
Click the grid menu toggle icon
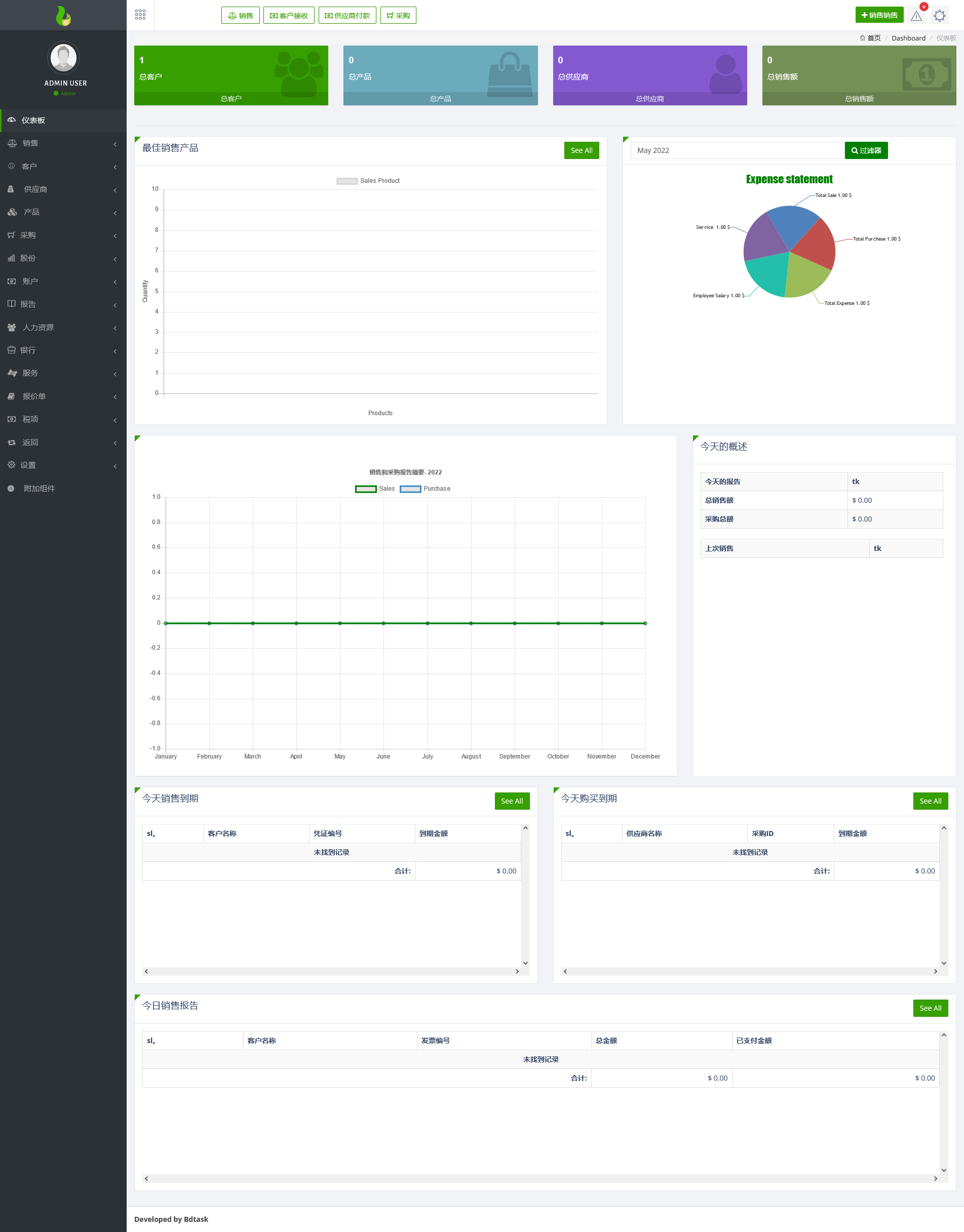pyautogui.click(x=140, y=15)
